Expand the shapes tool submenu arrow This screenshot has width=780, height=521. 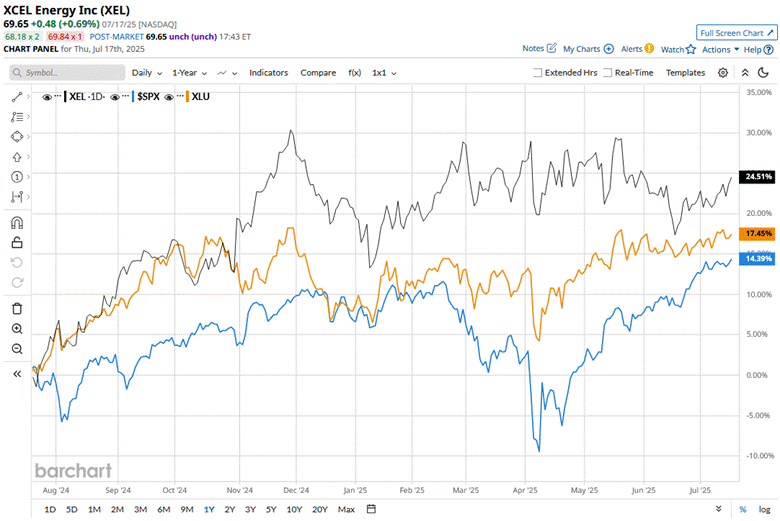pos(28,136)
